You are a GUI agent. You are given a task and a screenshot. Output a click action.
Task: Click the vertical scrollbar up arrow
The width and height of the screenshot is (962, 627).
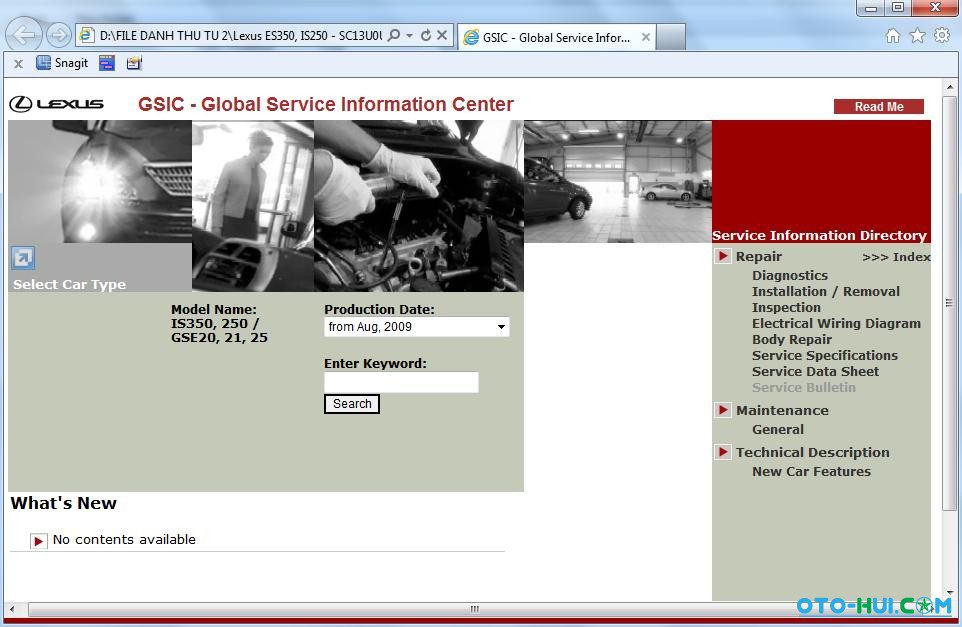(x=950, y=87)
